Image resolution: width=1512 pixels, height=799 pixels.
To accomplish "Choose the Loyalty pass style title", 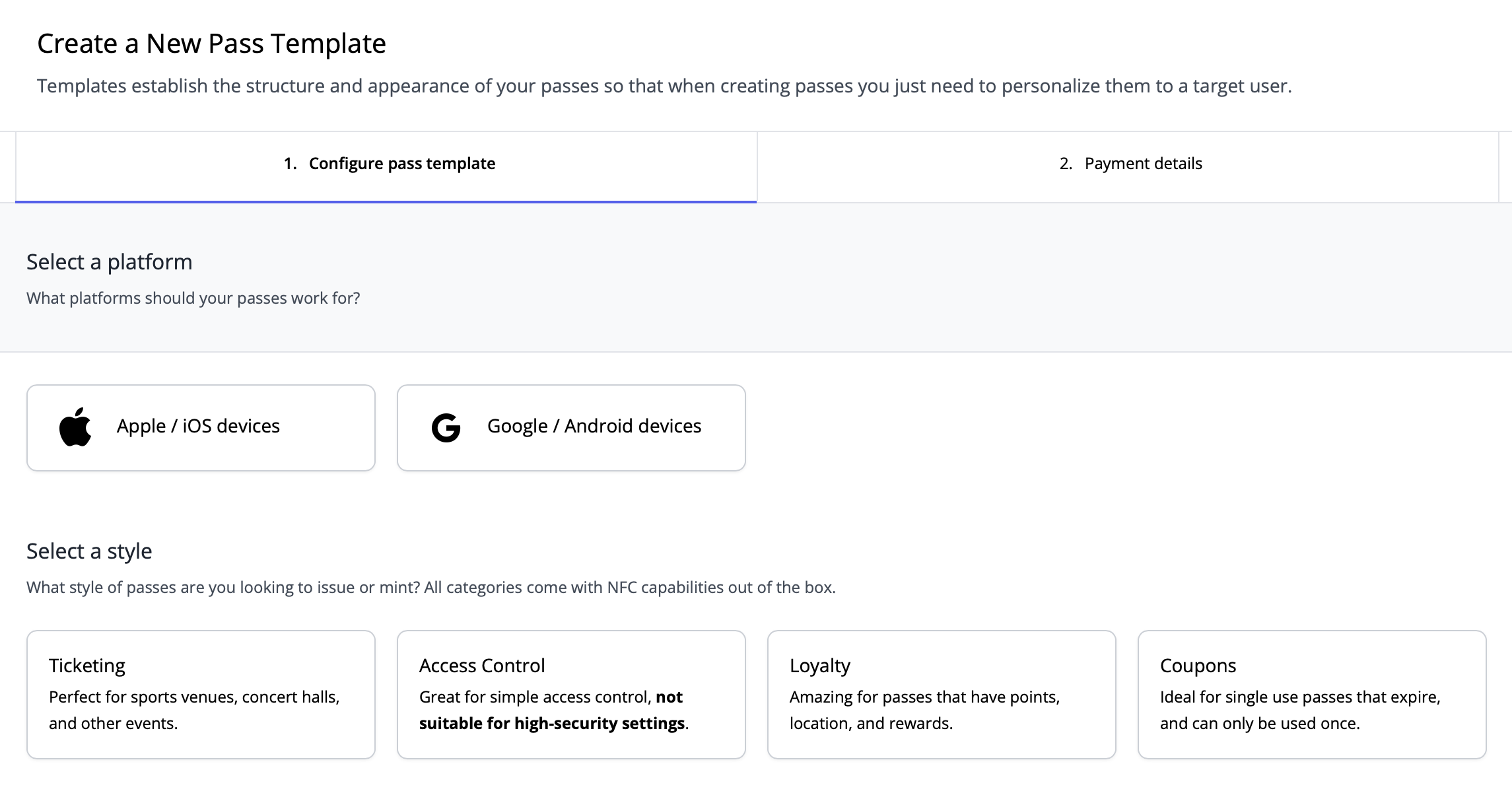I will point(819,666).
